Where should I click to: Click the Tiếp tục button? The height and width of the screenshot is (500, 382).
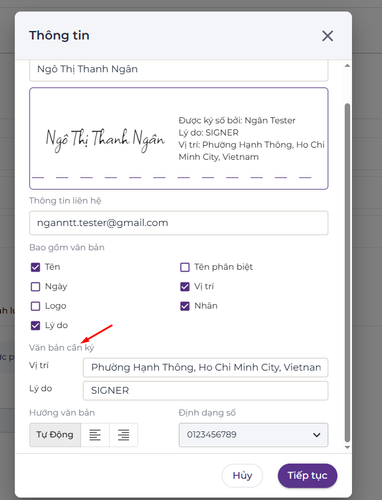tap(307, 475)
